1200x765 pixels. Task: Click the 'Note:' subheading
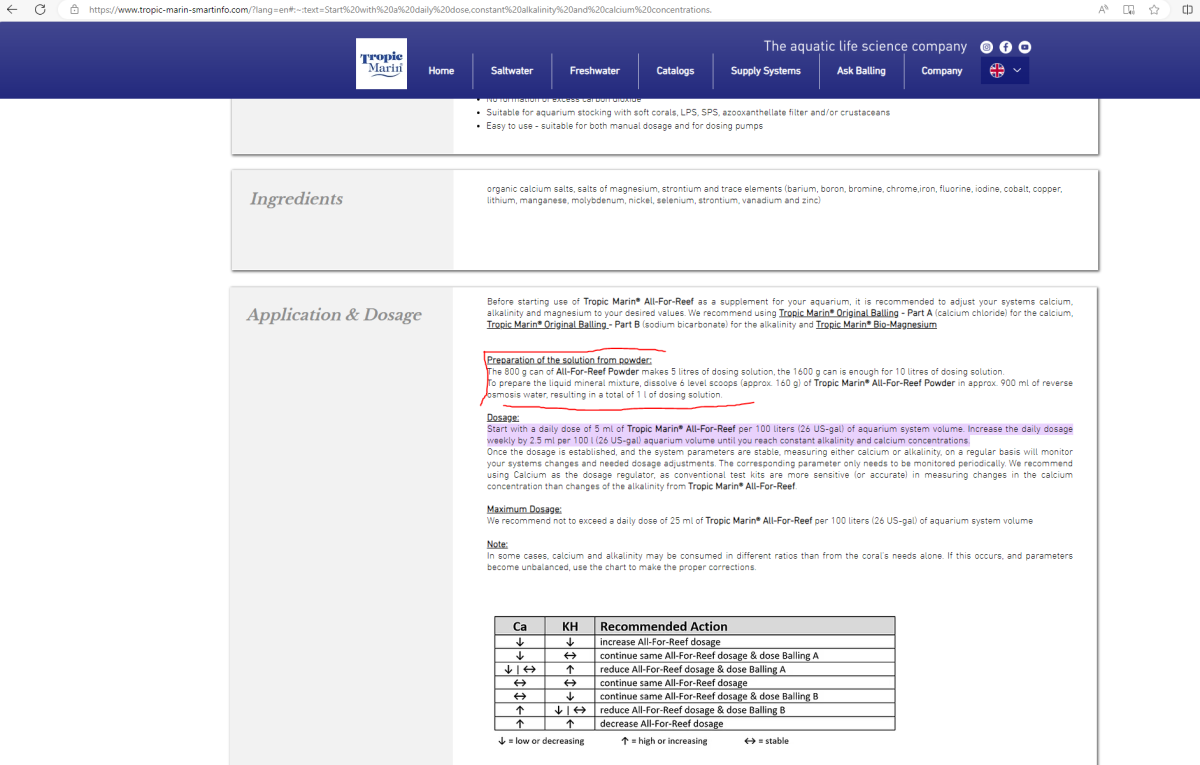tap(497, 544)
